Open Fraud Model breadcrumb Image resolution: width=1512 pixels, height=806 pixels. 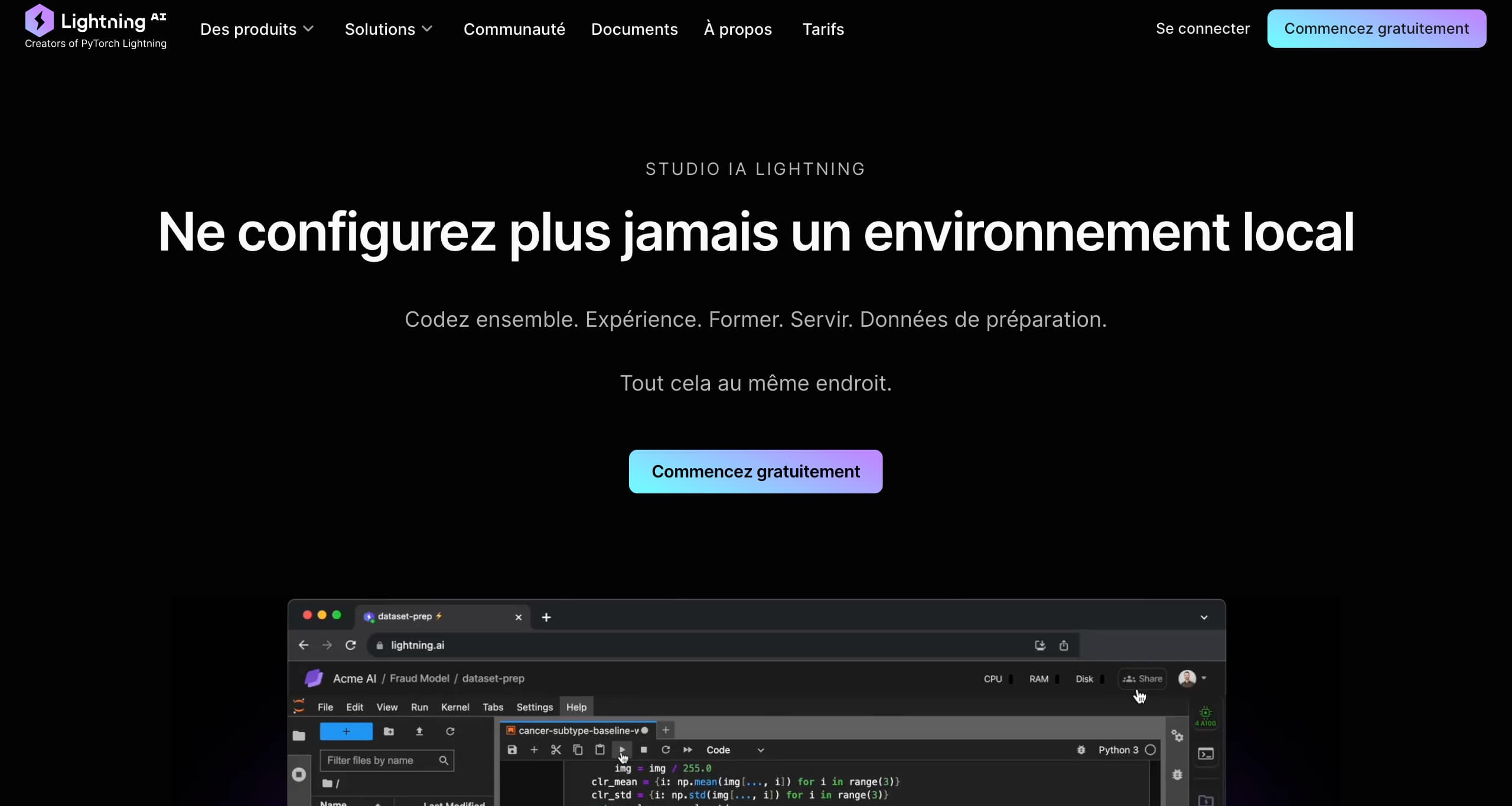click(419, 678)
